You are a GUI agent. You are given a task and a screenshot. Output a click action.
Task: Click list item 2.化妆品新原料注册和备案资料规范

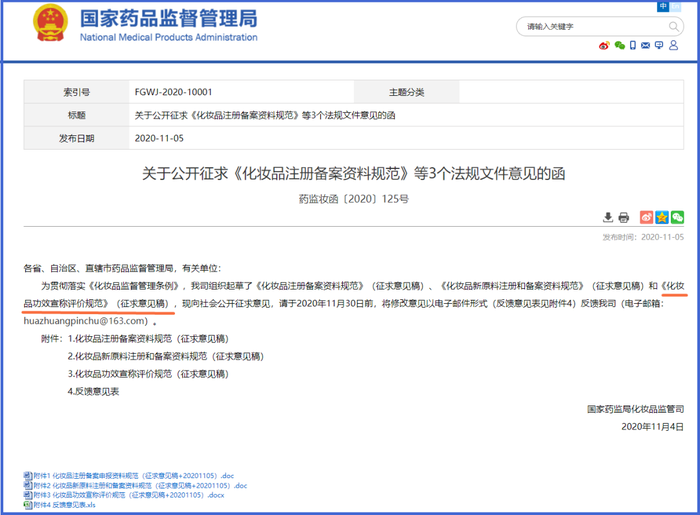tap(166, 356)
